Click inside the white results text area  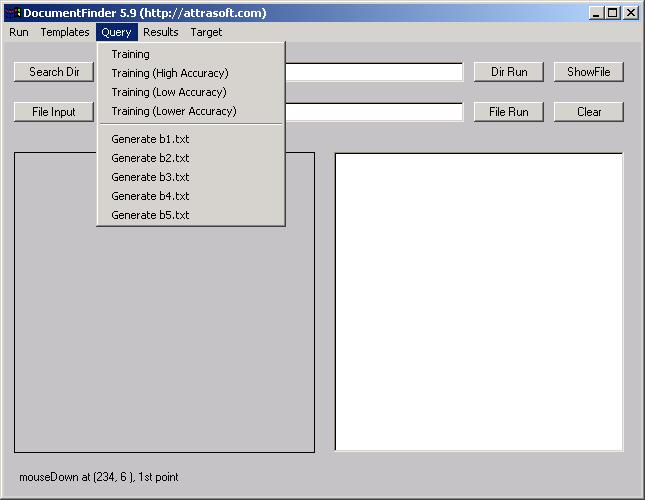point(478,301)
